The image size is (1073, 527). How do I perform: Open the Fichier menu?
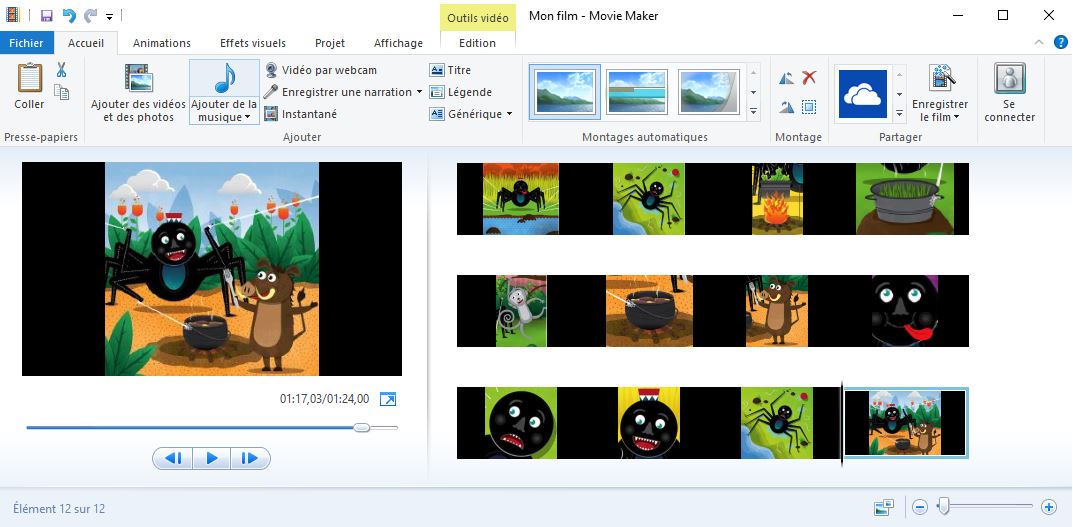pos(26,42)
